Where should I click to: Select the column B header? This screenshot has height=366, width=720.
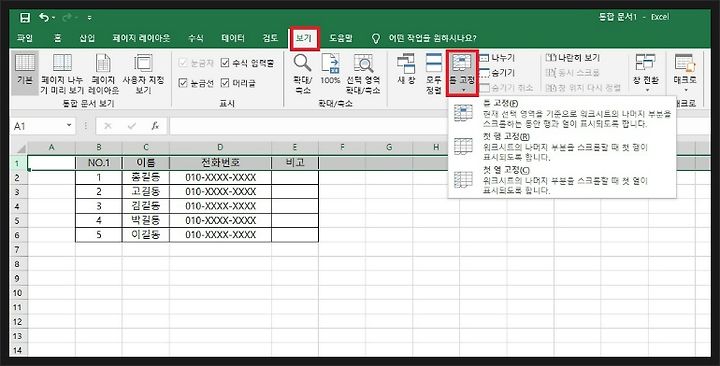click(x=98, y=148)
